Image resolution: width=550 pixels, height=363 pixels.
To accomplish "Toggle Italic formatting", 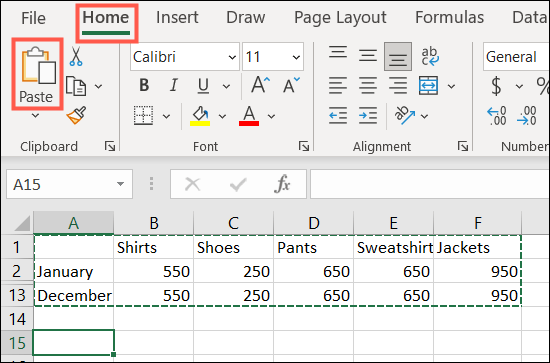I will click(x=174, y=85).
